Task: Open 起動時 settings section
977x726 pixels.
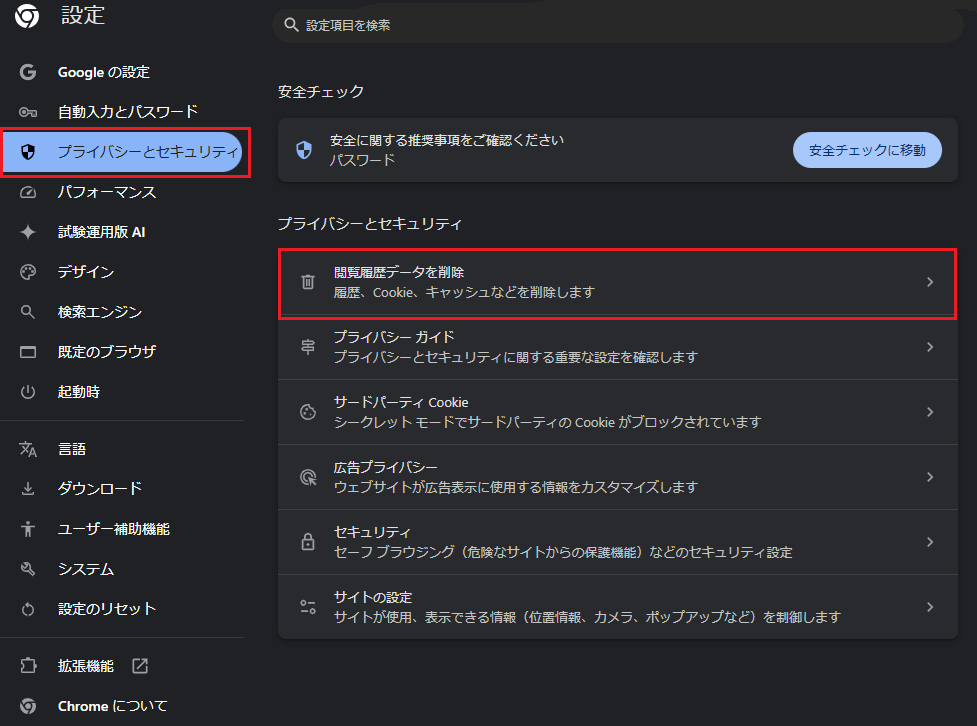Action: click(x=79, y=392)
